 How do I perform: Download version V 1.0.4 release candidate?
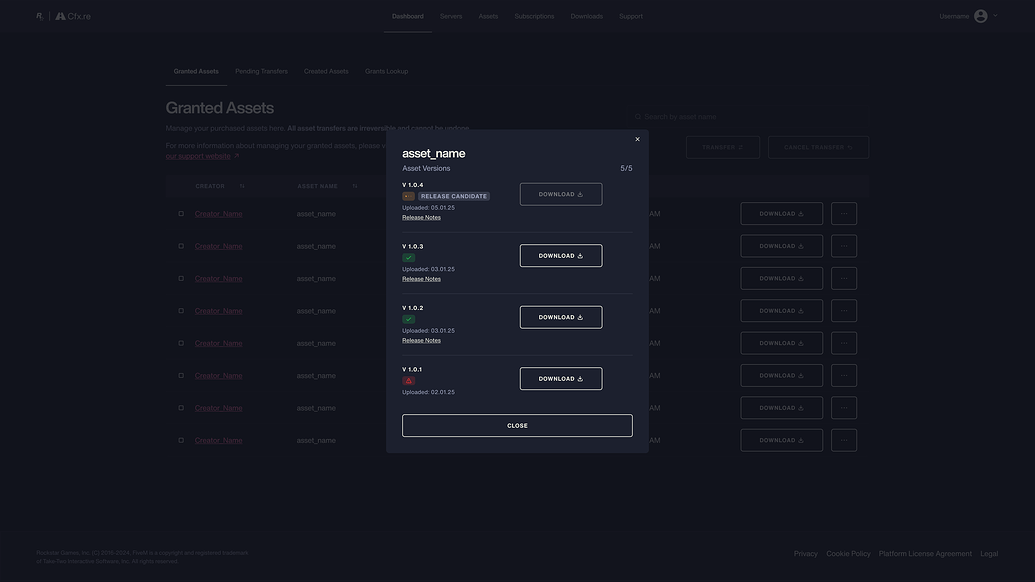(x=560, y=194)
